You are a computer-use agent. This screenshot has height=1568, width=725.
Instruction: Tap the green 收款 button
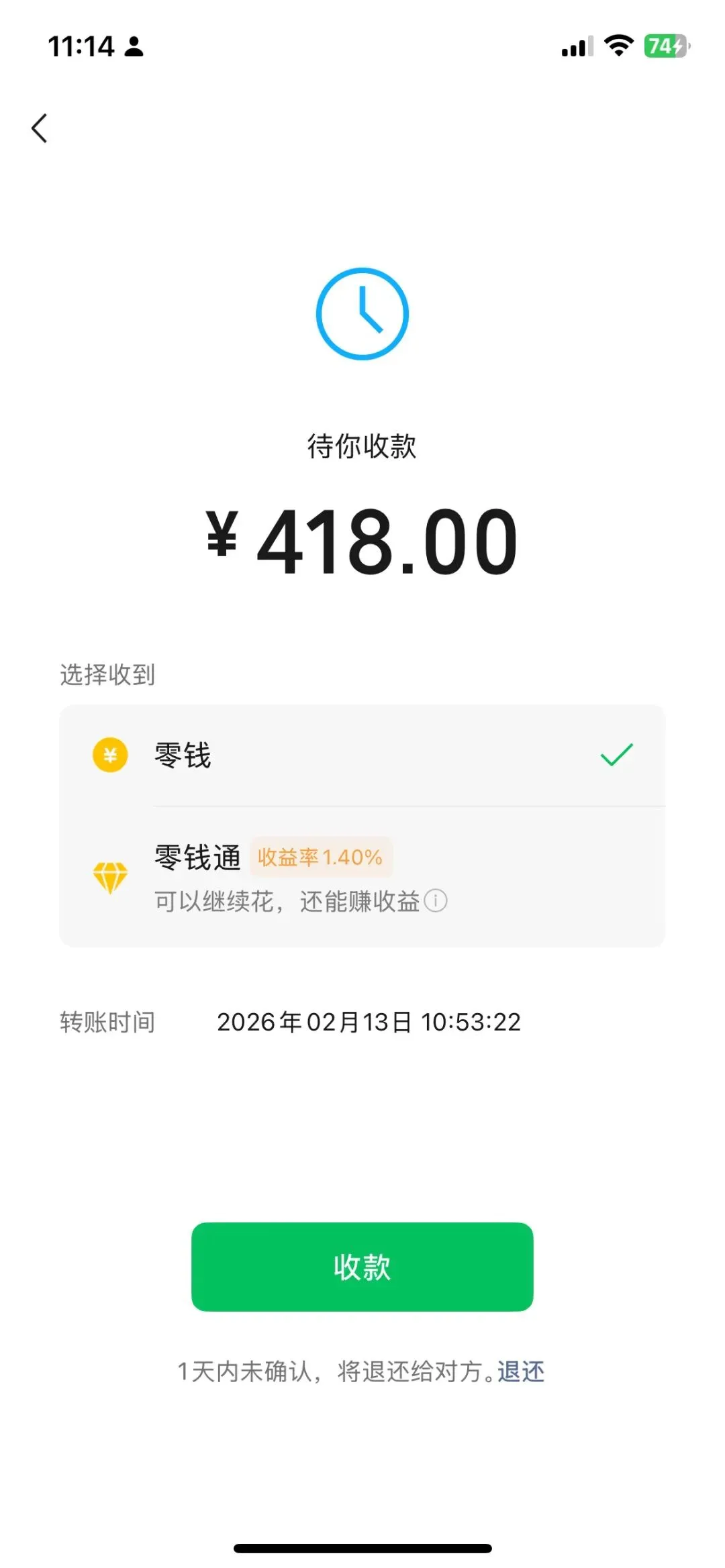tap(362, 1267)
